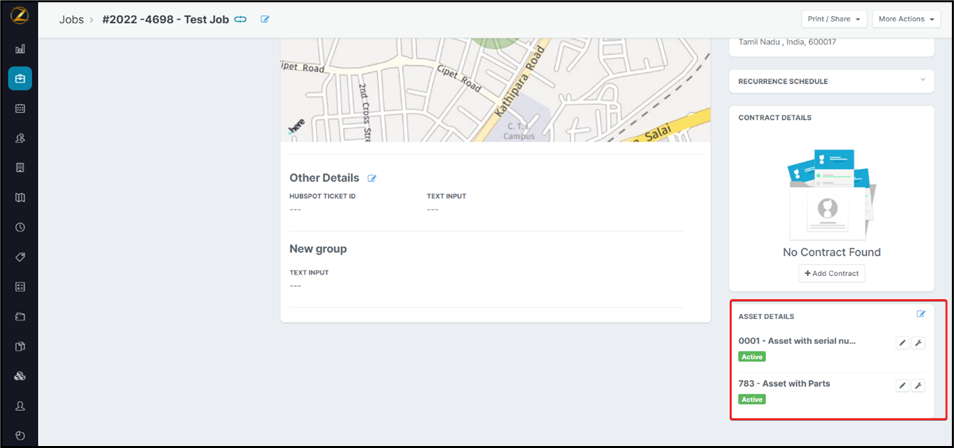Image resolution: width=954 pixels, height=448 pixels.
Task: Select the active Jobs briefcase sidebar item
Action: [20, 78]
